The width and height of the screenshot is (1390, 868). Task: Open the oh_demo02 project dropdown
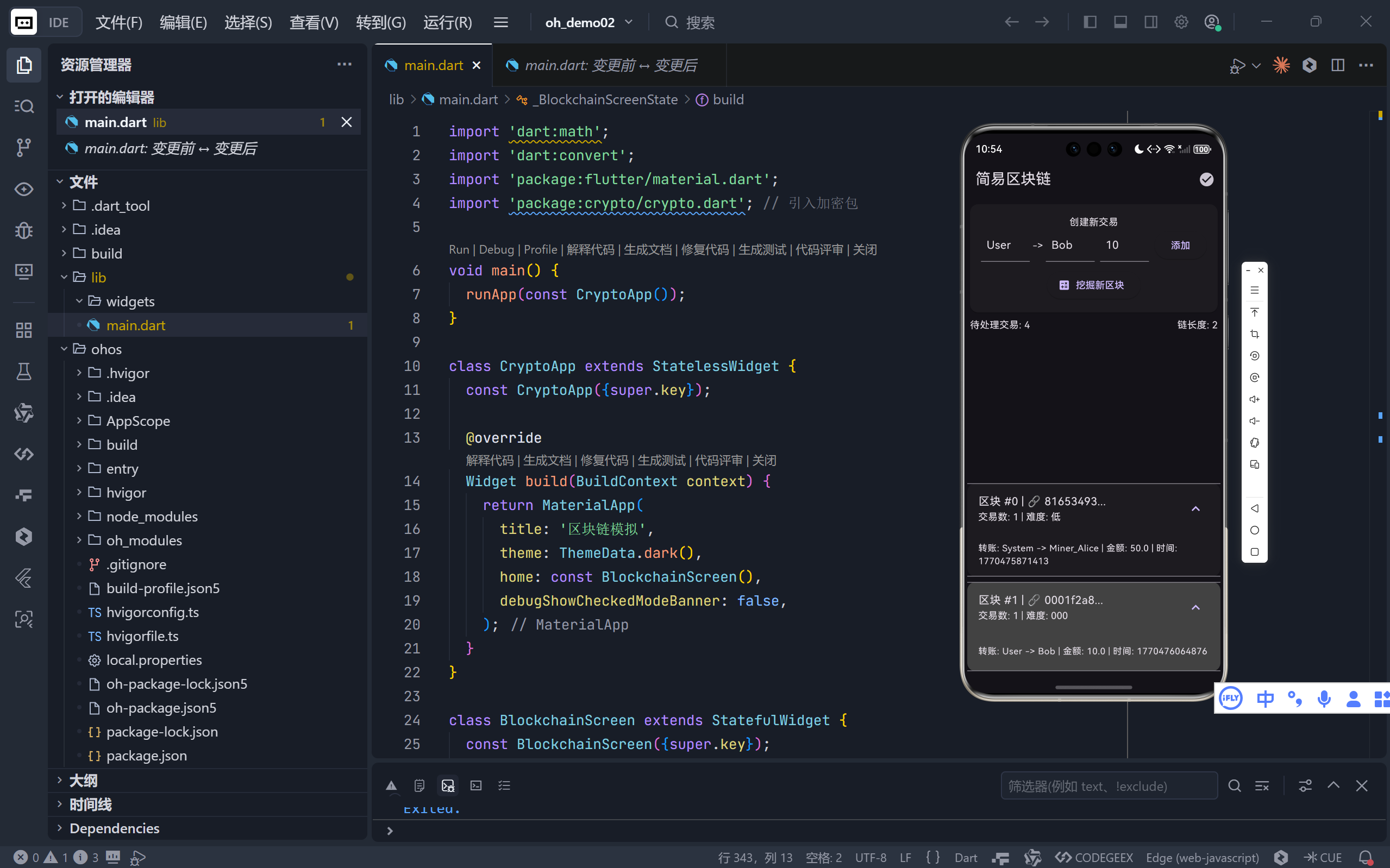tap(588, 22)
